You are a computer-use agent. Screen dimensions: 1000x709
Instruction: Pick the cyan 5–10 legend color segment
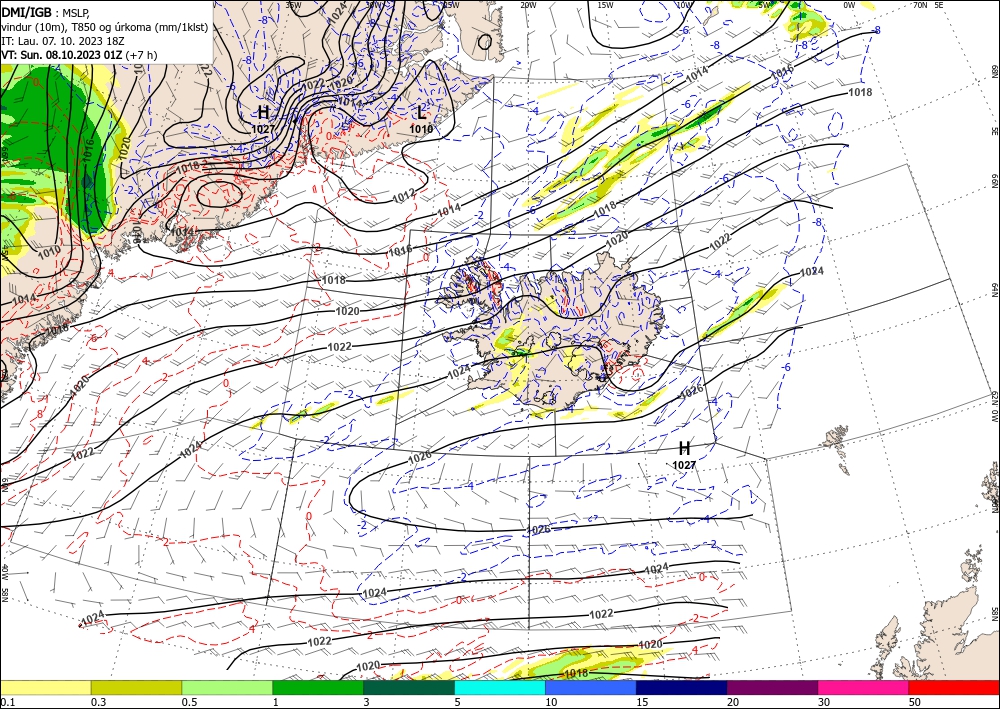[x=500, y=687]
